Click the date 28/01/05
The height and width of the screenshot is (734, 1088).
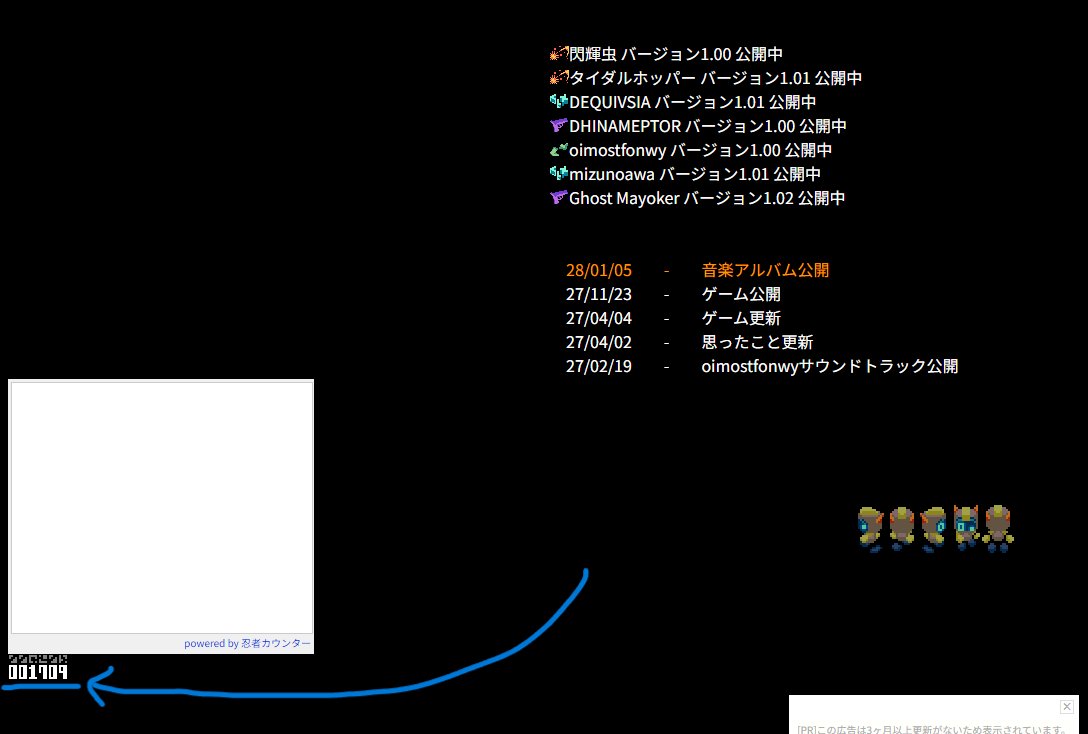click(x=599, y=270)
